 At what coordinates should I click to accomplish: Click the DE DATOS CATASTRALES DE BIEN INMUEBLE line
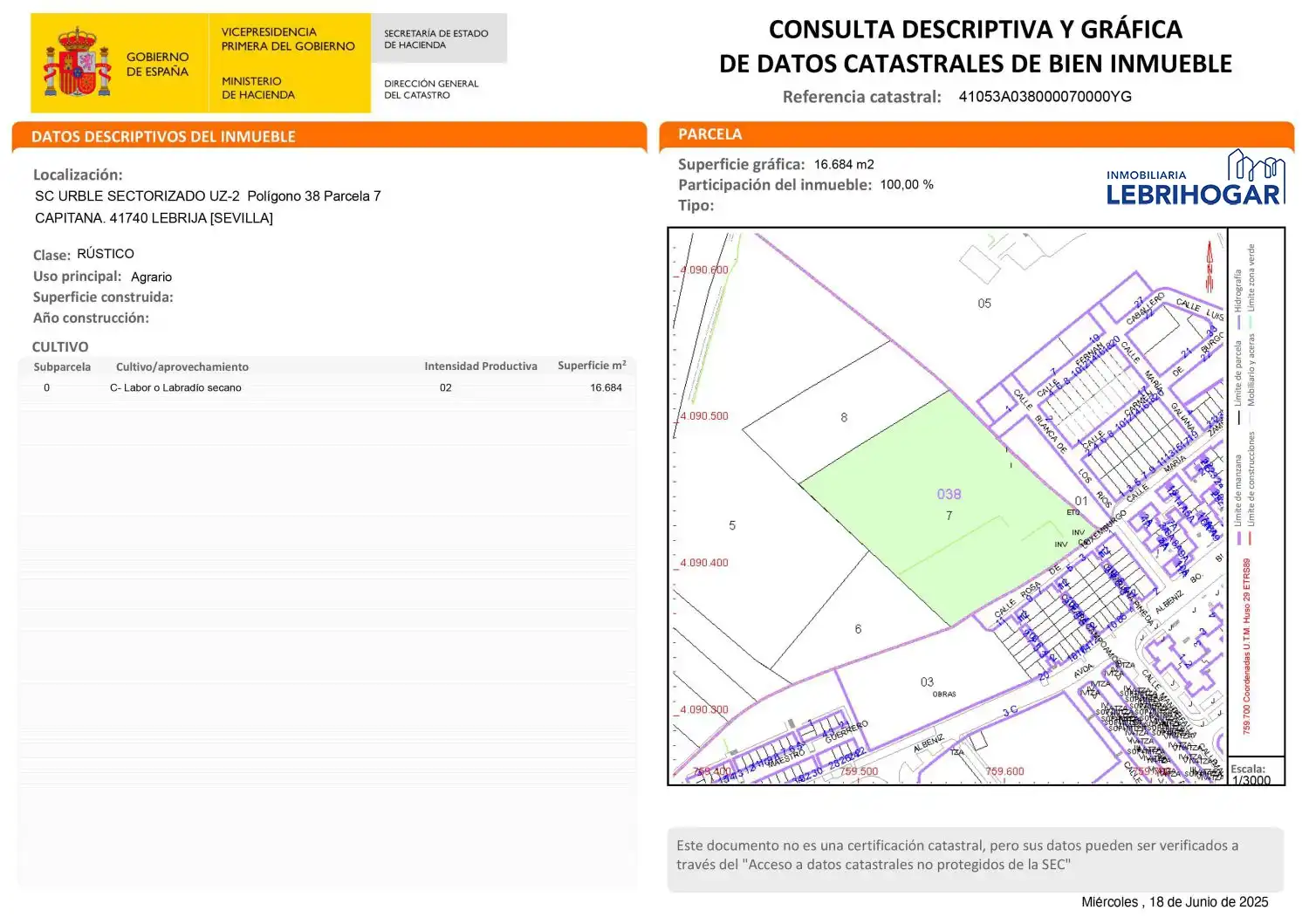(975, 64)
